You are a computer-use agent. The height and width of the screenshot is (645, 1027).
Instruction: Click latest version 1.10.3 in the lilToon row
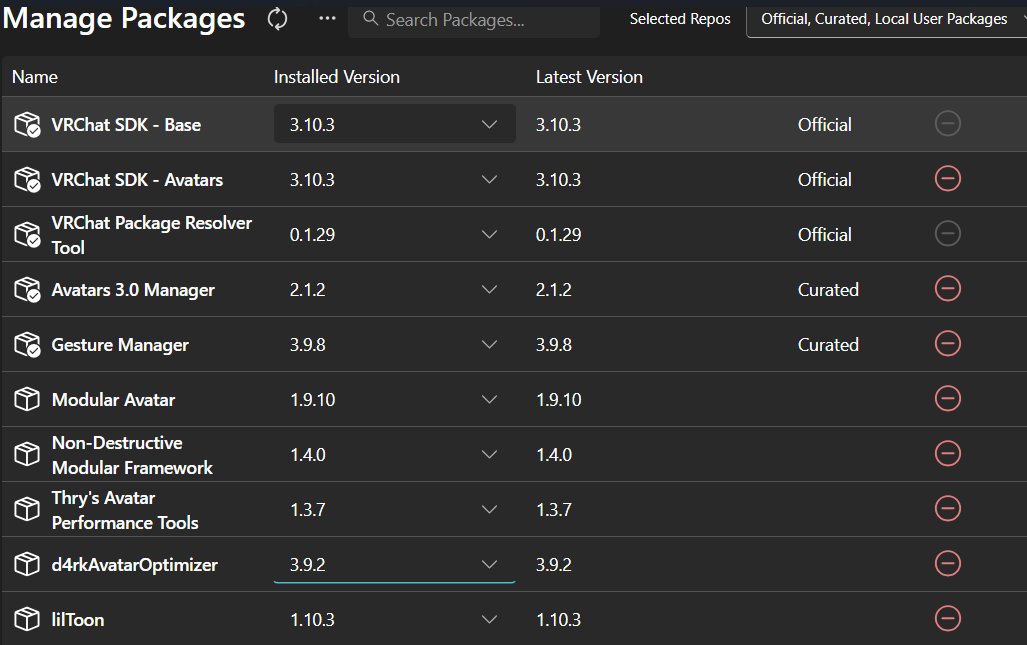pyautogui.click(x=558, y=620)
